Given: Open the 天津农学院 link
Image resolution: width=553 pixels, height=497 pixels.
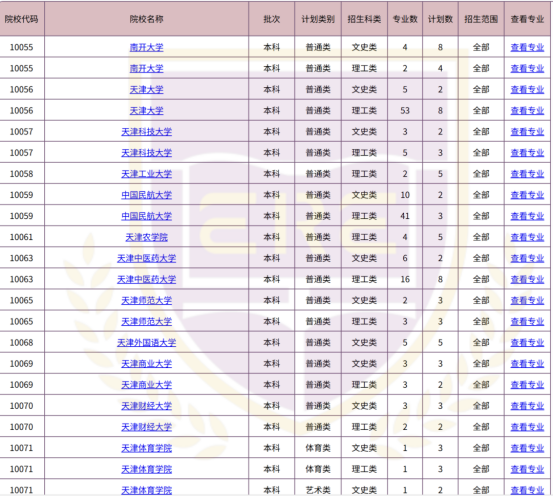Looking at the screenshot, I should point(146,237).
